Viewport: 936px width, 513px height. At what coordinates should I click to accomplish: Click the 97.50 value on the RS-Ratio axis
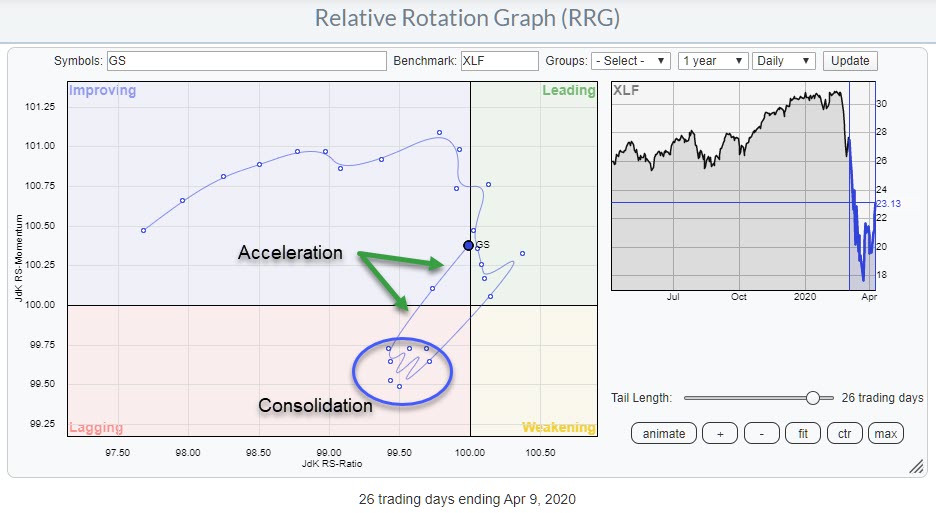pos(118,453)
